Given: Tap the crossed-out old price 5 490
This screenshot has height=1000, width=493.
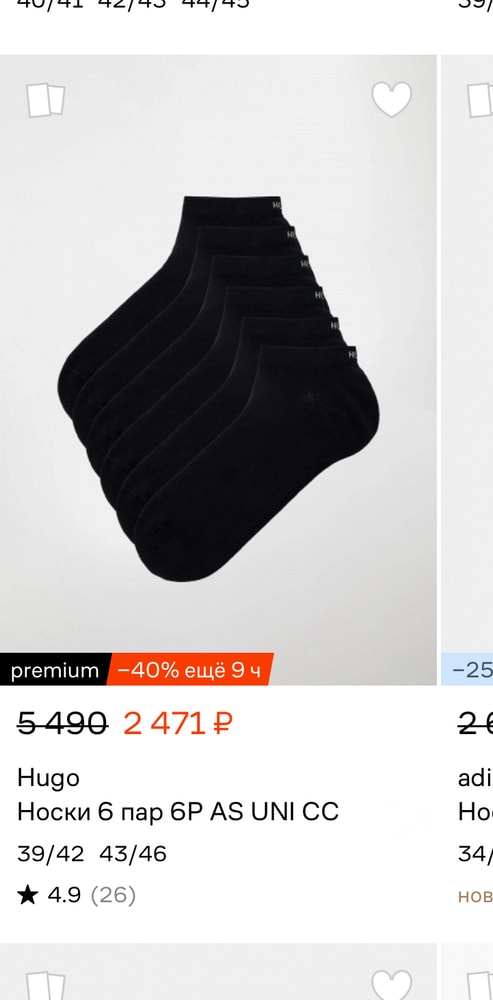Looking at the screenshot, I should click(63, 724).
